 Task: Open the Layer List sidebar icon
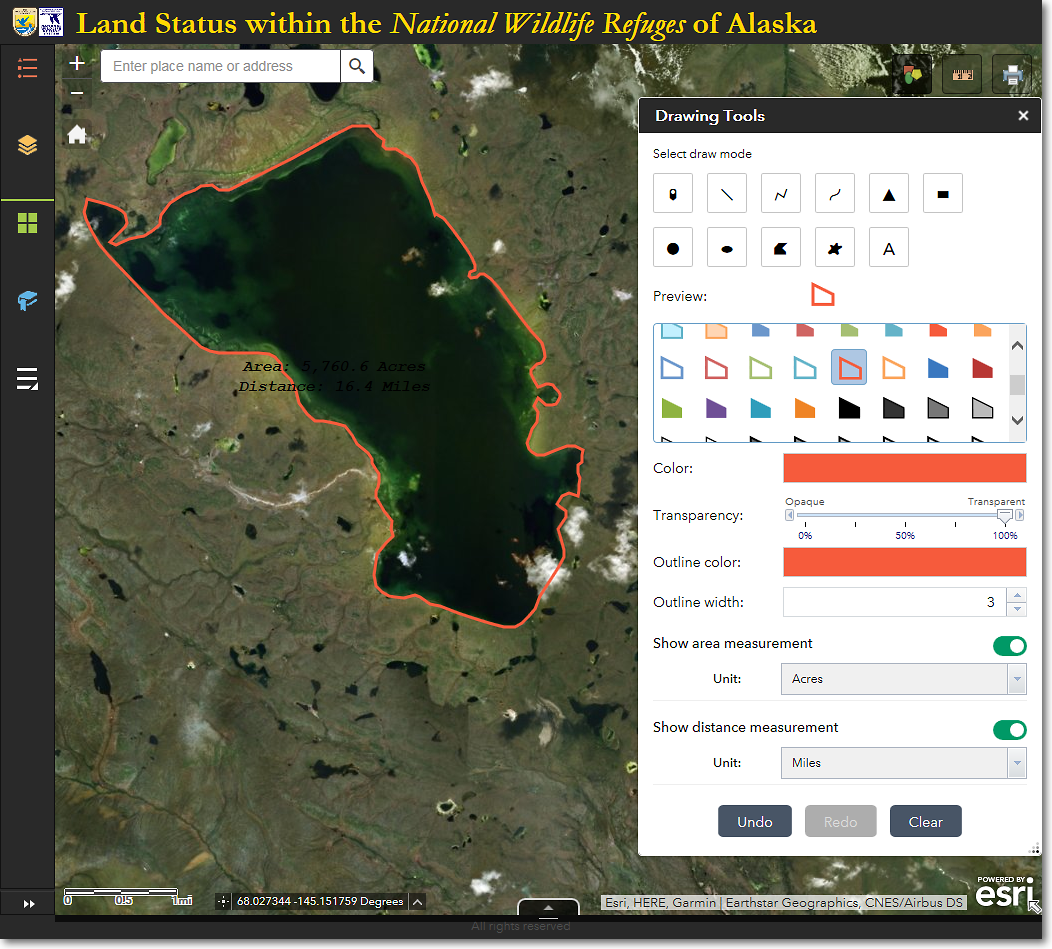tap(27, 146)
